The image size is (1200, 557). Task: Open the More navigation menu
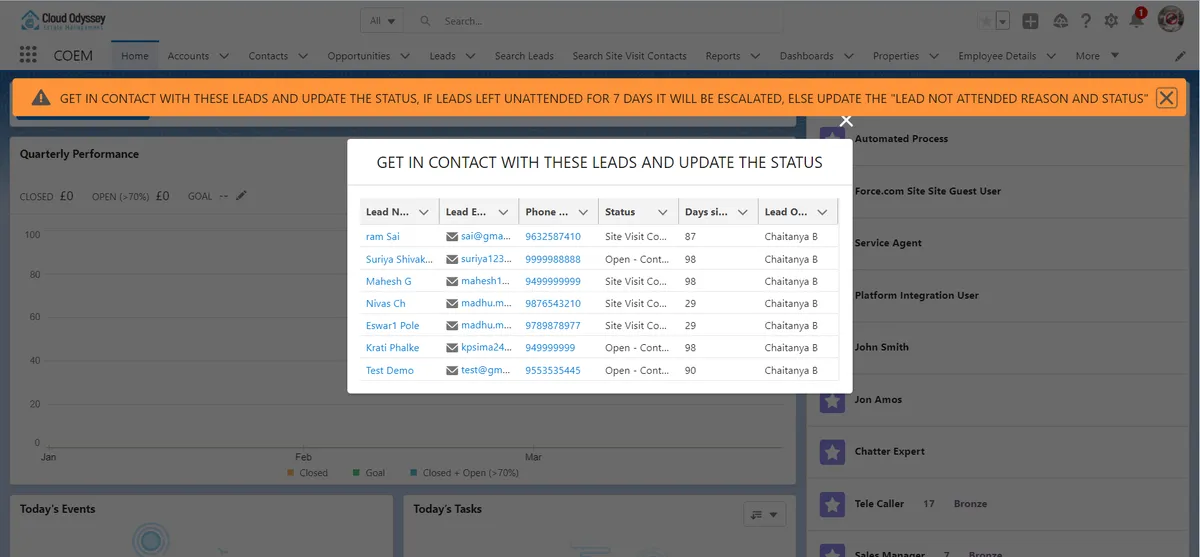(x=1097, y=56)
